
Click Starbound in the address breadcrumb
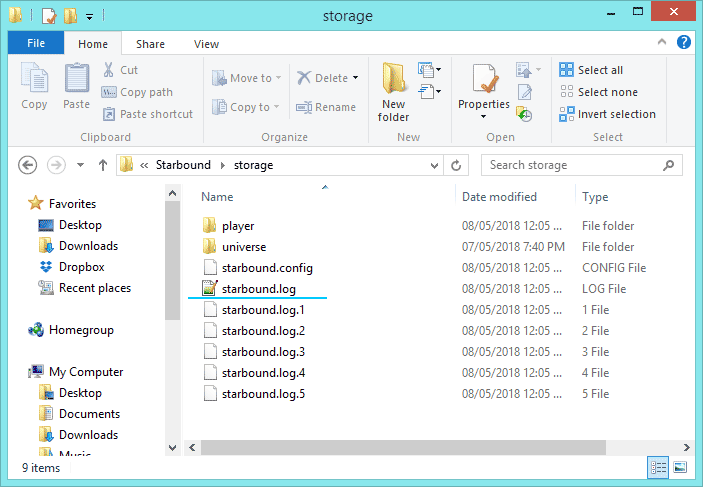(183, 165)
